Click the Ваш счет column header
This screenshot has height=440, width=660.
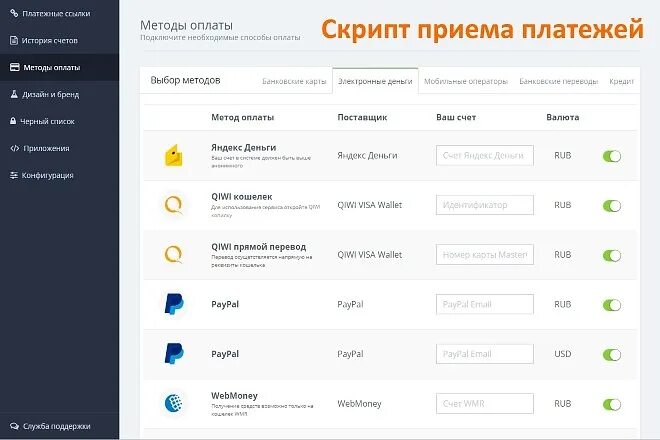pos(456,117)
